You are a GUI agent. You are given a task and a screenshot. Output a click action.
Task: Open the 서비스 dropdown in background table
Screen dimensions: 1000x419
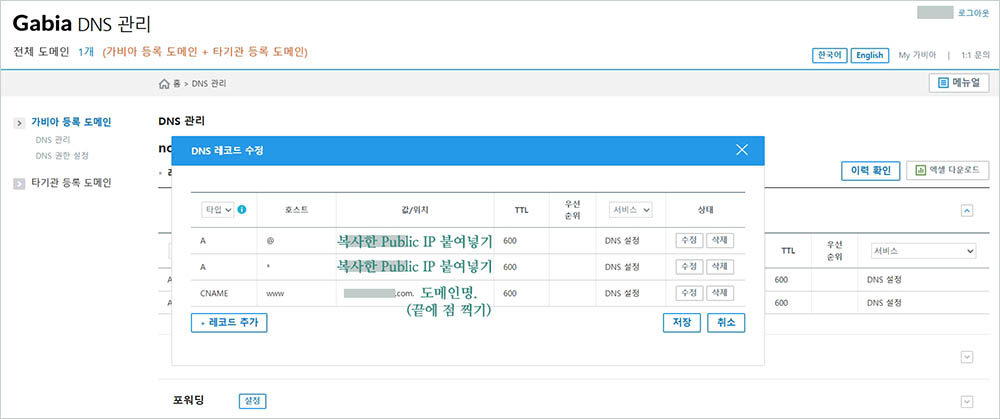922,251
